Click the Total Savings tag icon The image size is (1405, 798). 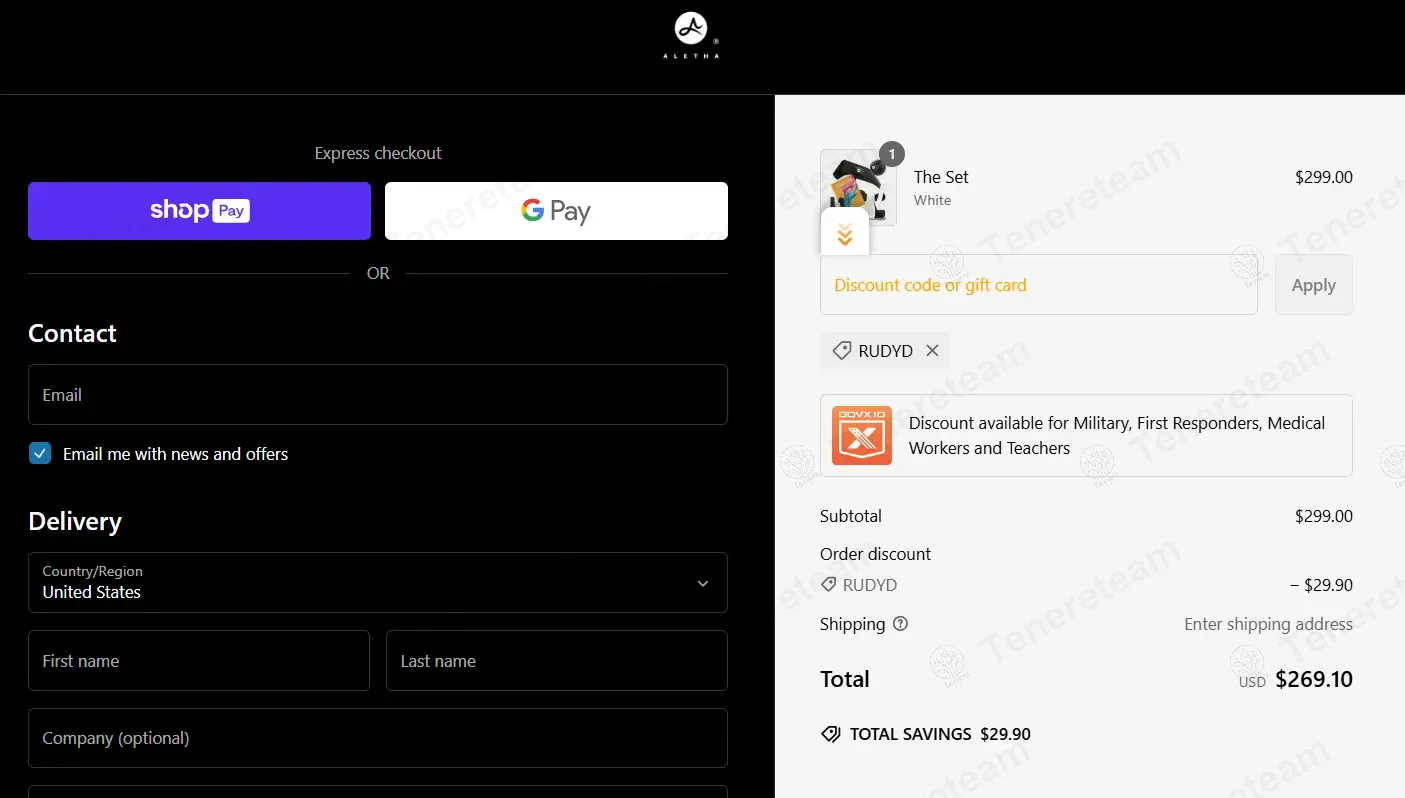830,734
